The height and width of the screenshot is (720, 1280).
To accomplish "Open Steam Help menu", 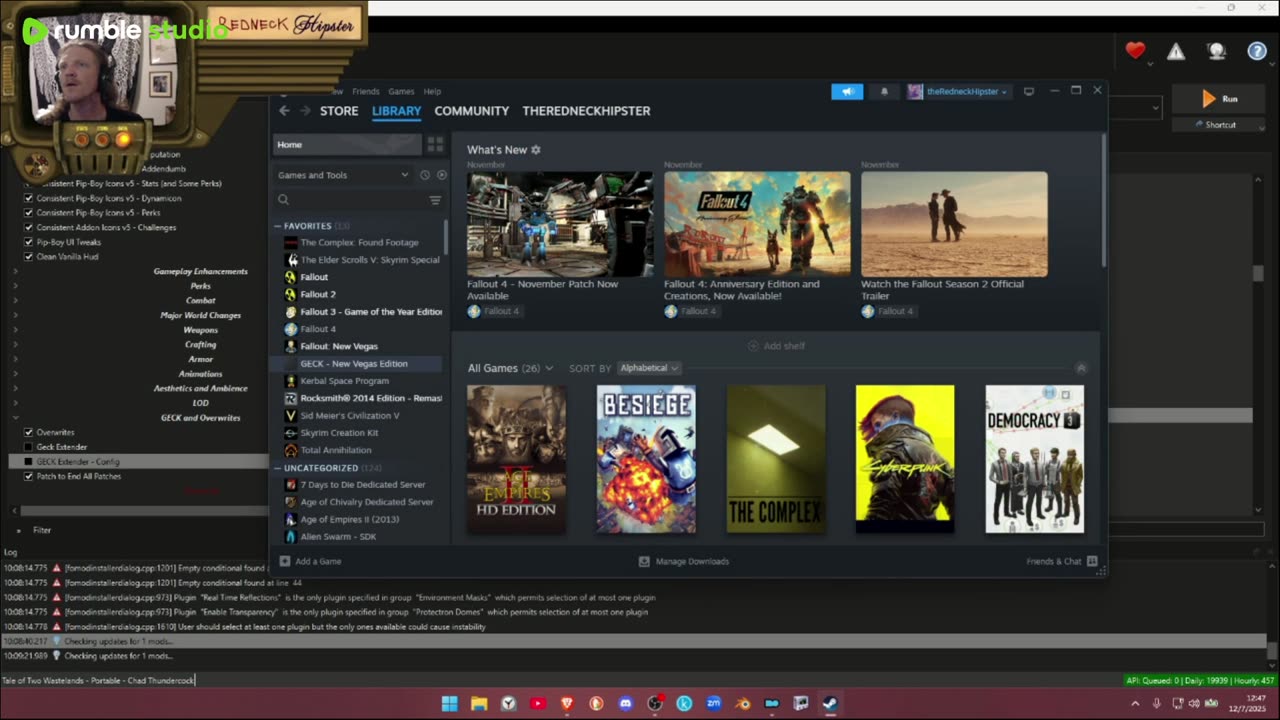I will [x=432, y=91].
